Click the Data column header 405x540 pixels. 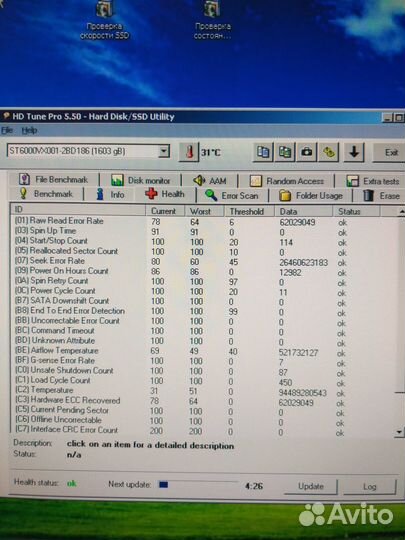(x=304, y=212)
